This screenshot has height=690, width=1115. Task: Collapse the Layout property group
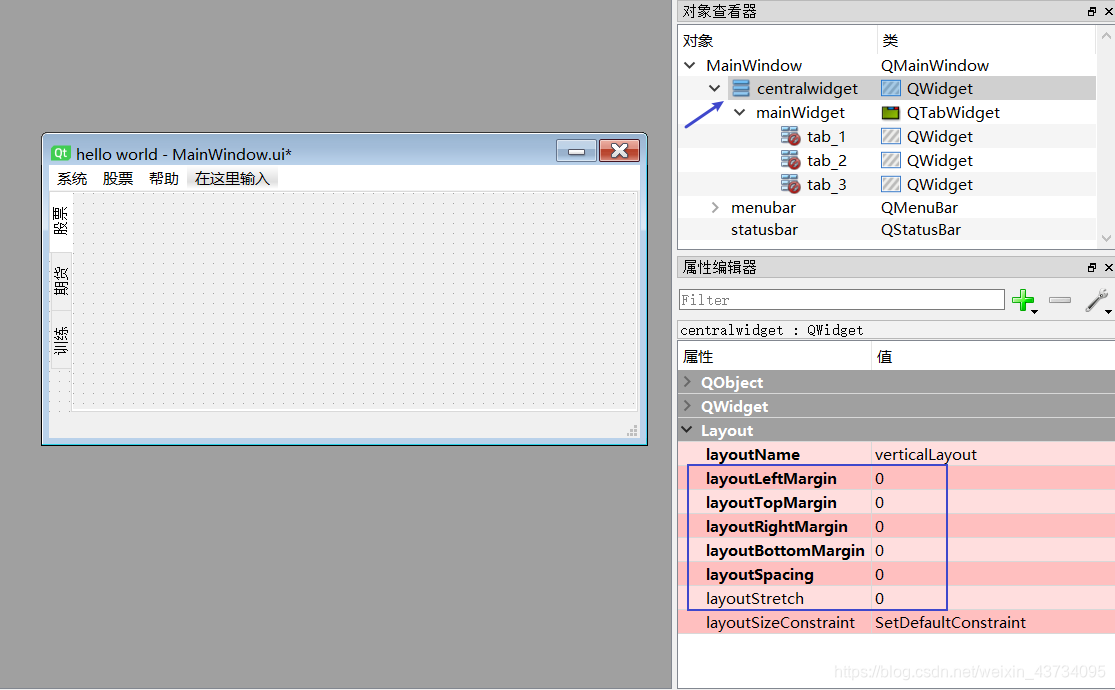pyautogui.click(x=687, y=430)
